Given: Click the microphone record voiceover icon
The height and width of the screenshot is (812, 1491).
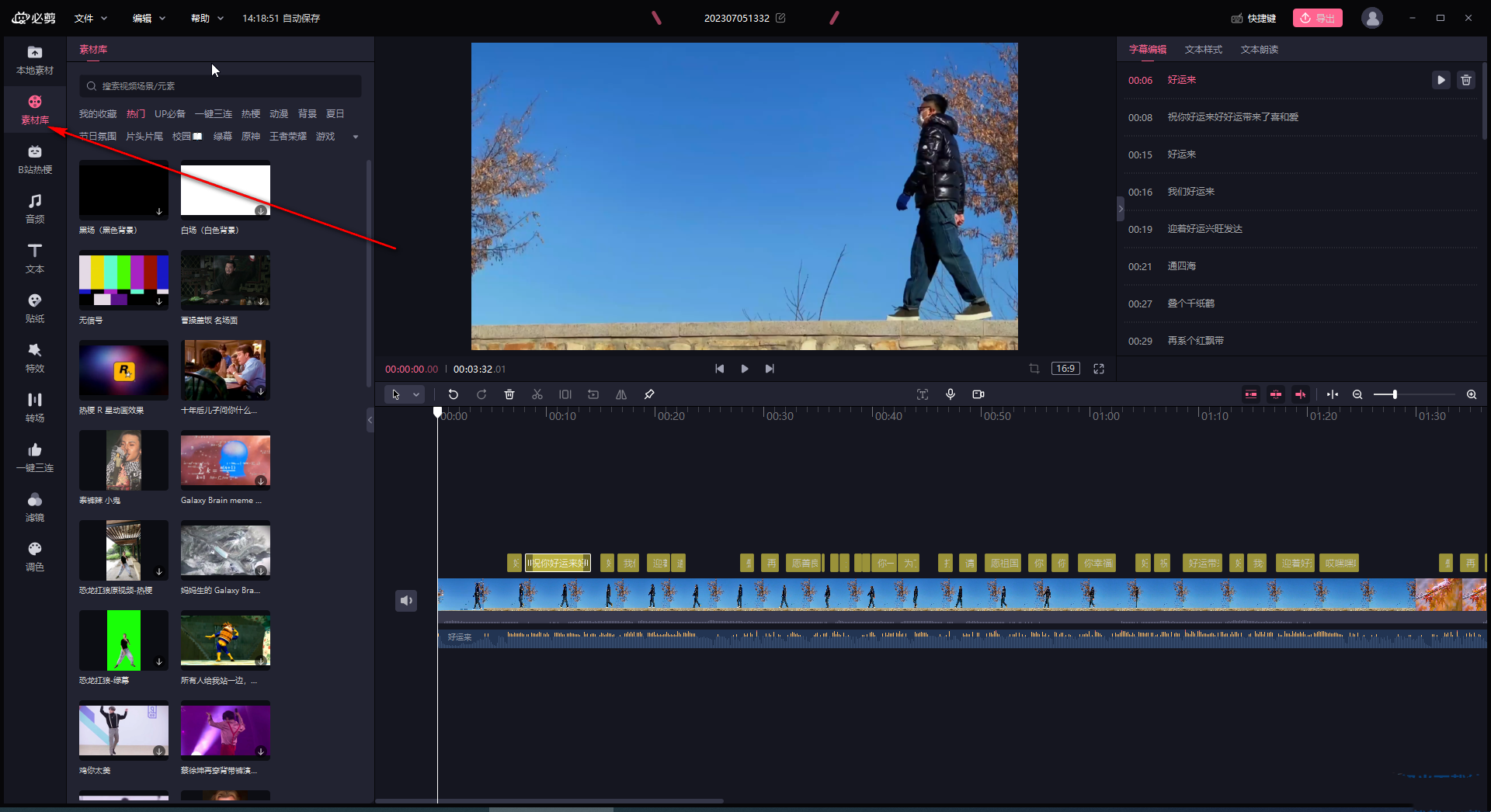Looking at the screenshot, I should tap(951, 394).
